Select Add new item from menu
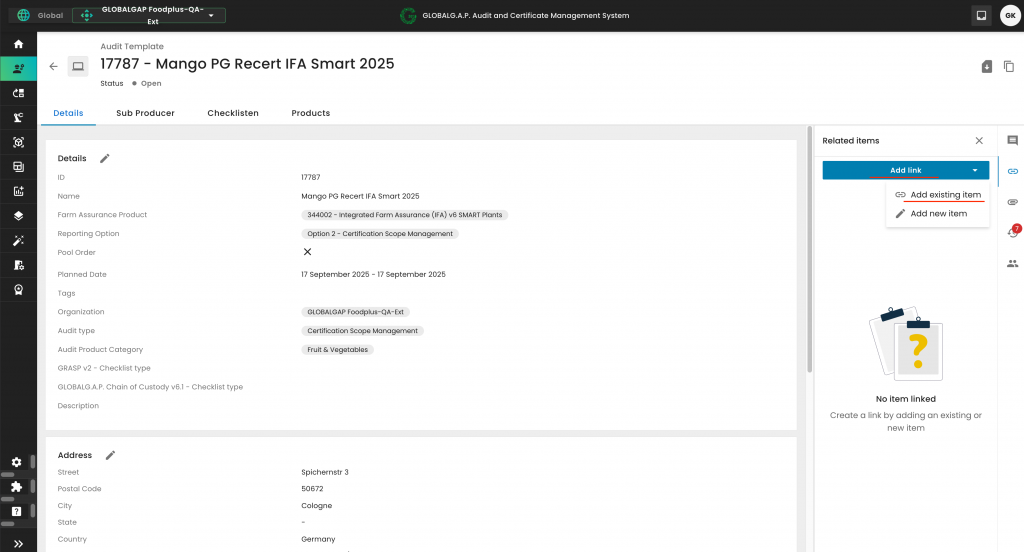Viewport: 1024px width, 552px height. [938, 214]
